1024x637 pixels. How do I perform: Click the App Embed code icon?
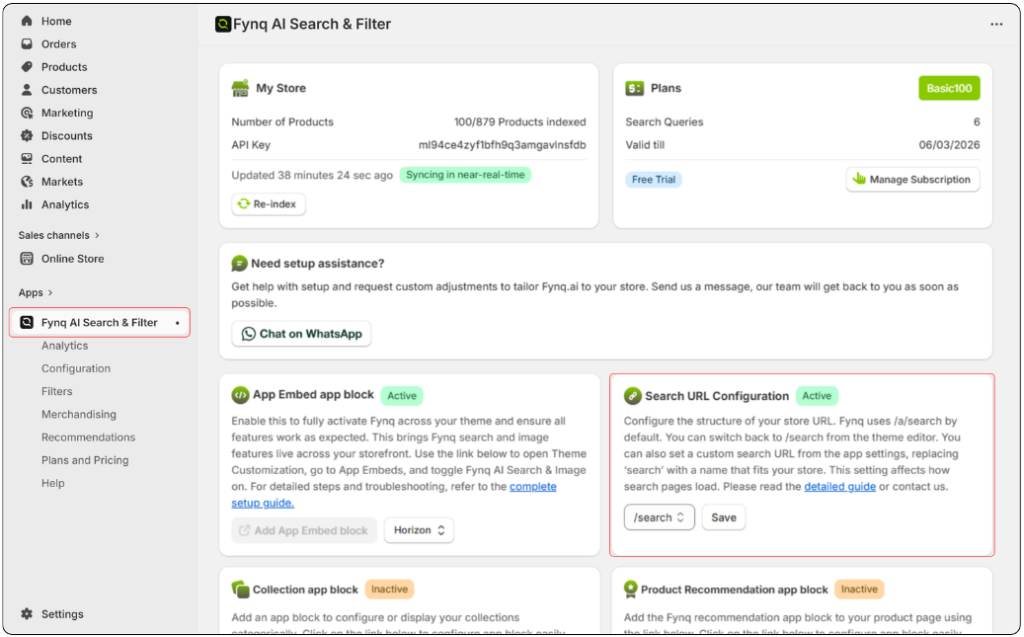coord(240,395)
